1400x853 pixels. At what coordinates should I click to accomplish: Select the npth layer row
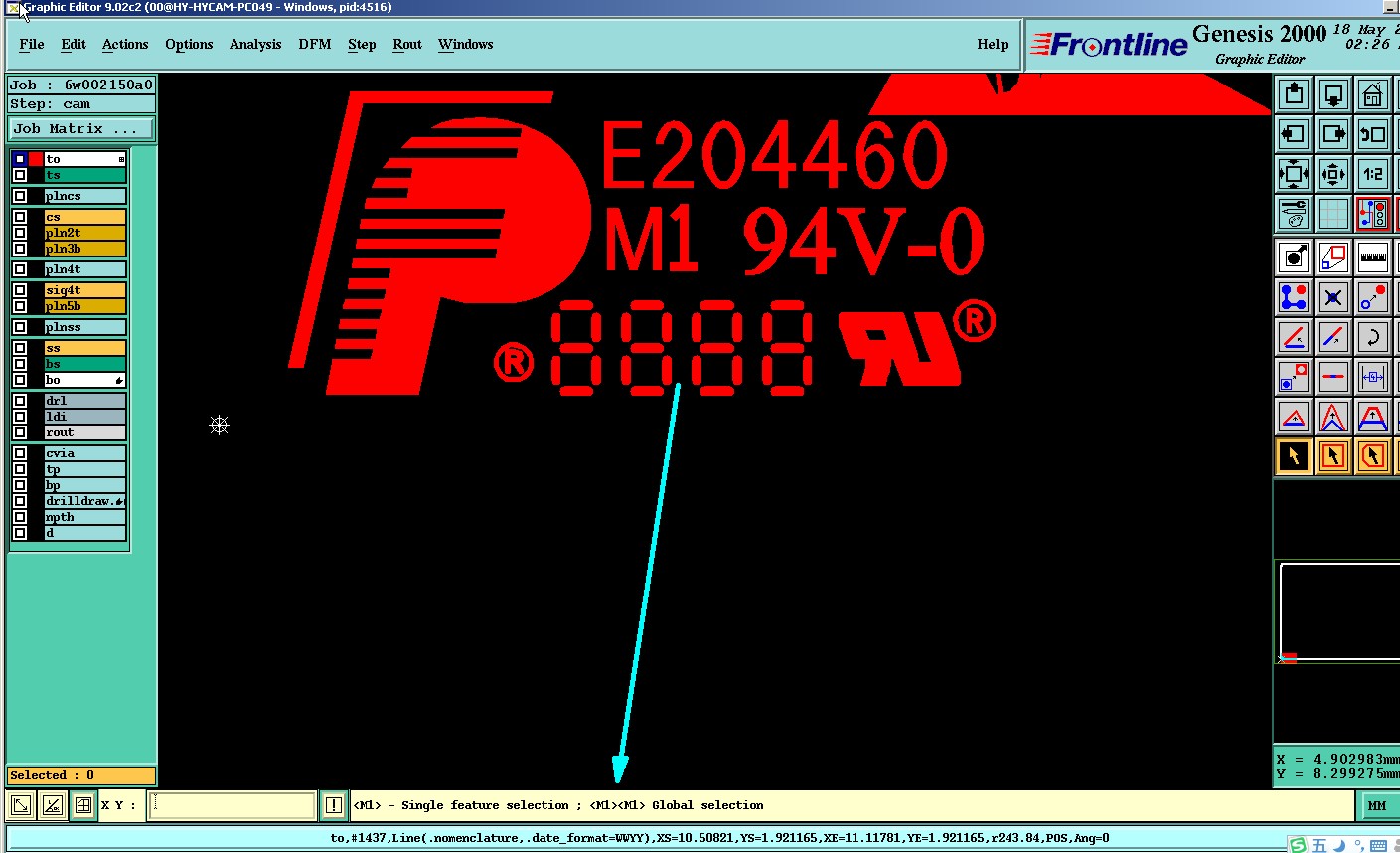coord(84,517)
